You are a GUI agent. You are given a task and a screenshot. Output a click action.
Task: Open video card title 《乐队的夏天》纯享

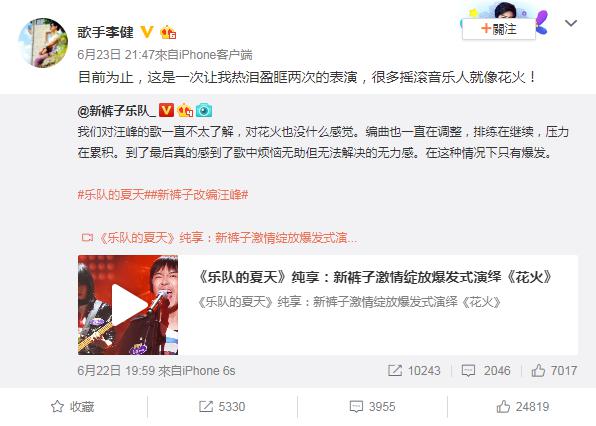coord(375,277)
